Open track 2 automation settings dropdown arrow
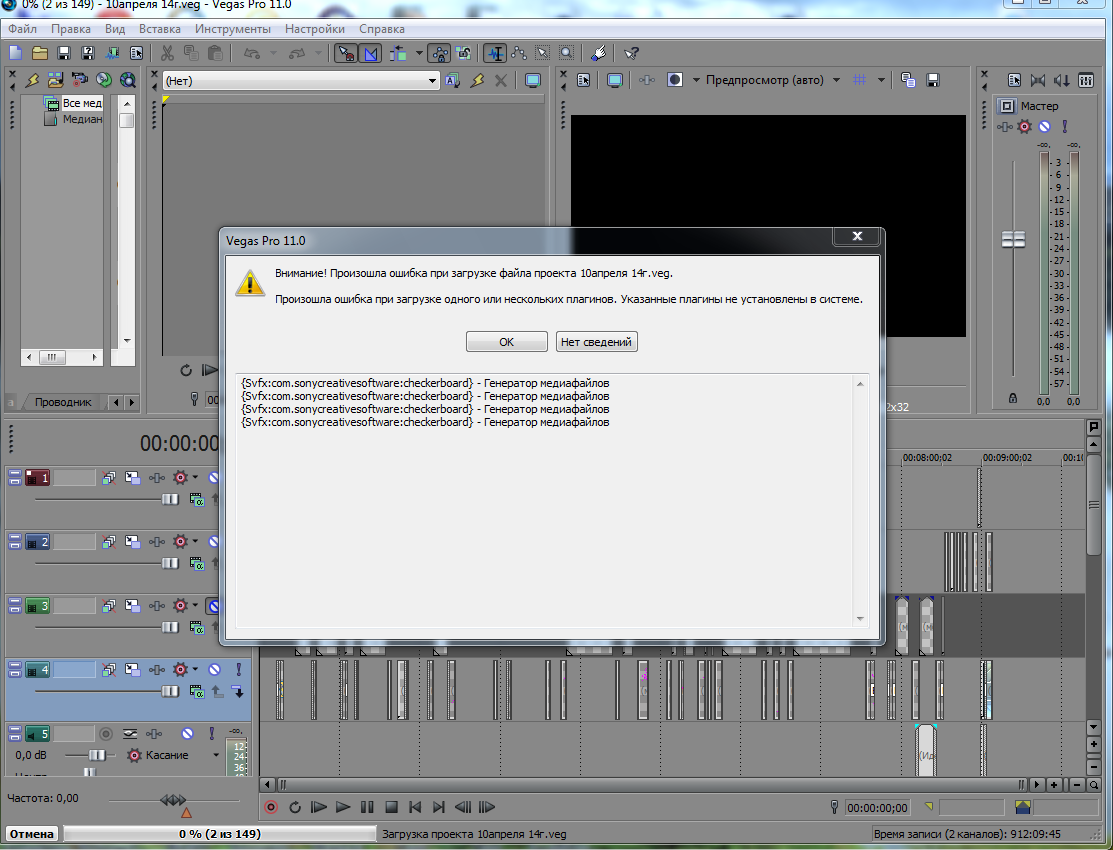Image resolution: width=1113 pixels, height=850 pixels. pos(195,541)
